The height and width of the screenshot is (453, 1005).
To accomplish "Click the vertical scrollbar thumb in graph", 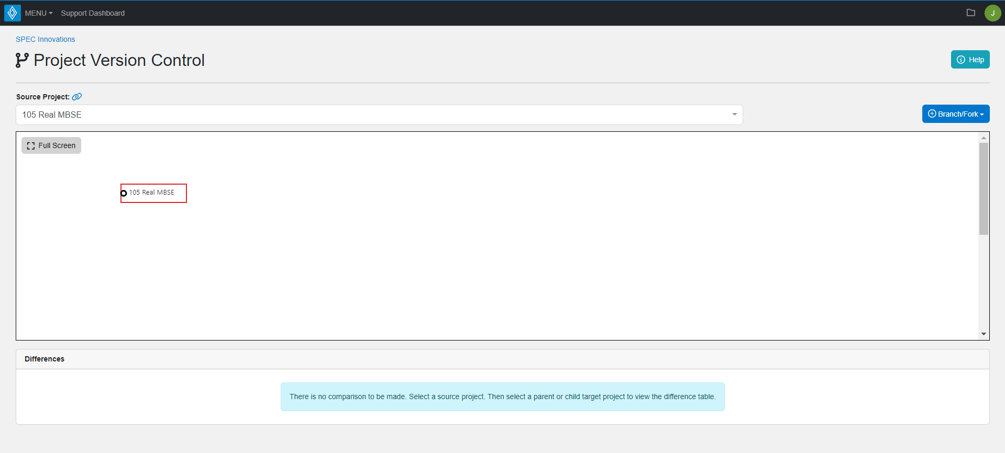I will 984,188.
